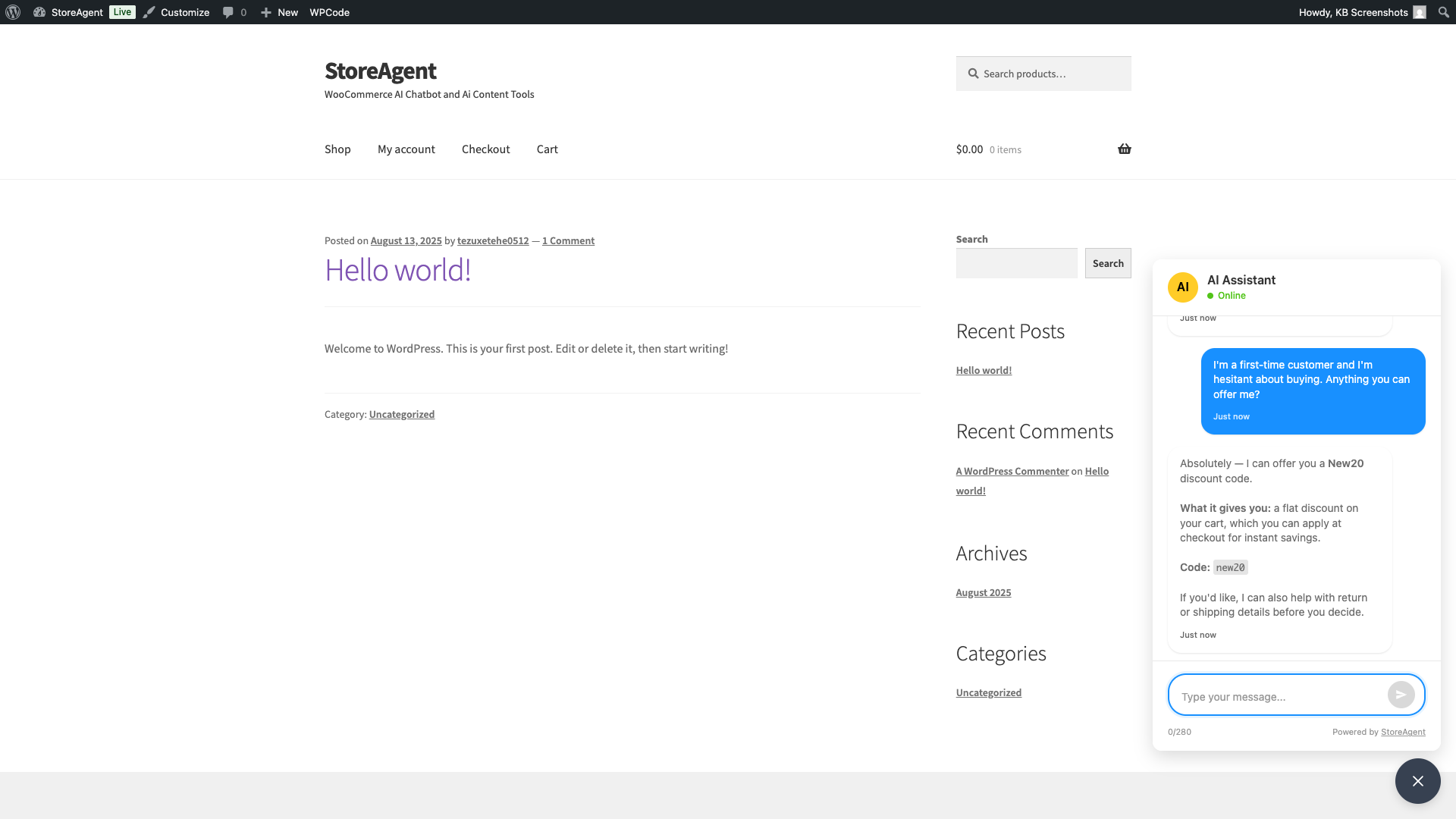This screenshot has height=819, width=1456.
Task: Focus the sidebar Search text field
Action: pos(1016,263)
